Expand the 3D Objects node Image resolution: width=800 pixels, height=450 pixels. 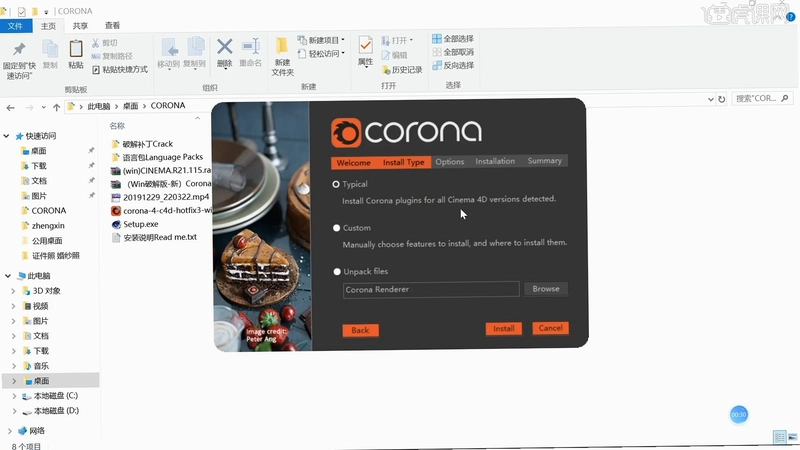13,291
